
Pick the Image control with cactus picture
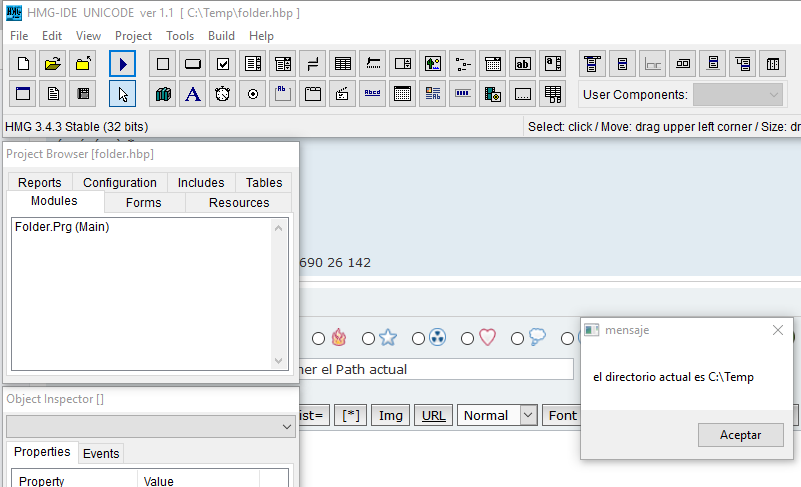point(433,64)
